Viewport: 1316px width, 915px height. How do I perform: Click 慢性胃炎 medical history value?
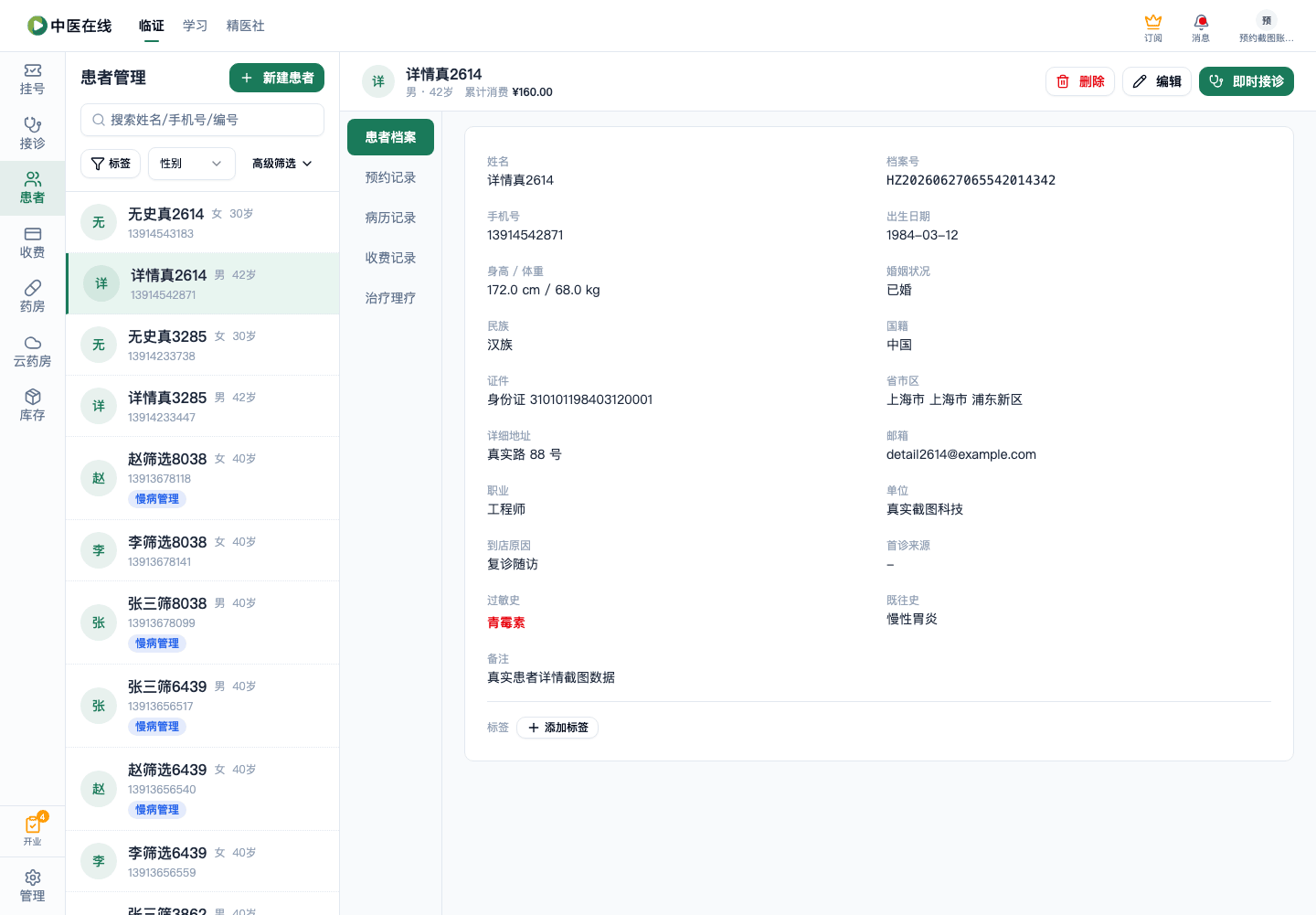point(912,619)
